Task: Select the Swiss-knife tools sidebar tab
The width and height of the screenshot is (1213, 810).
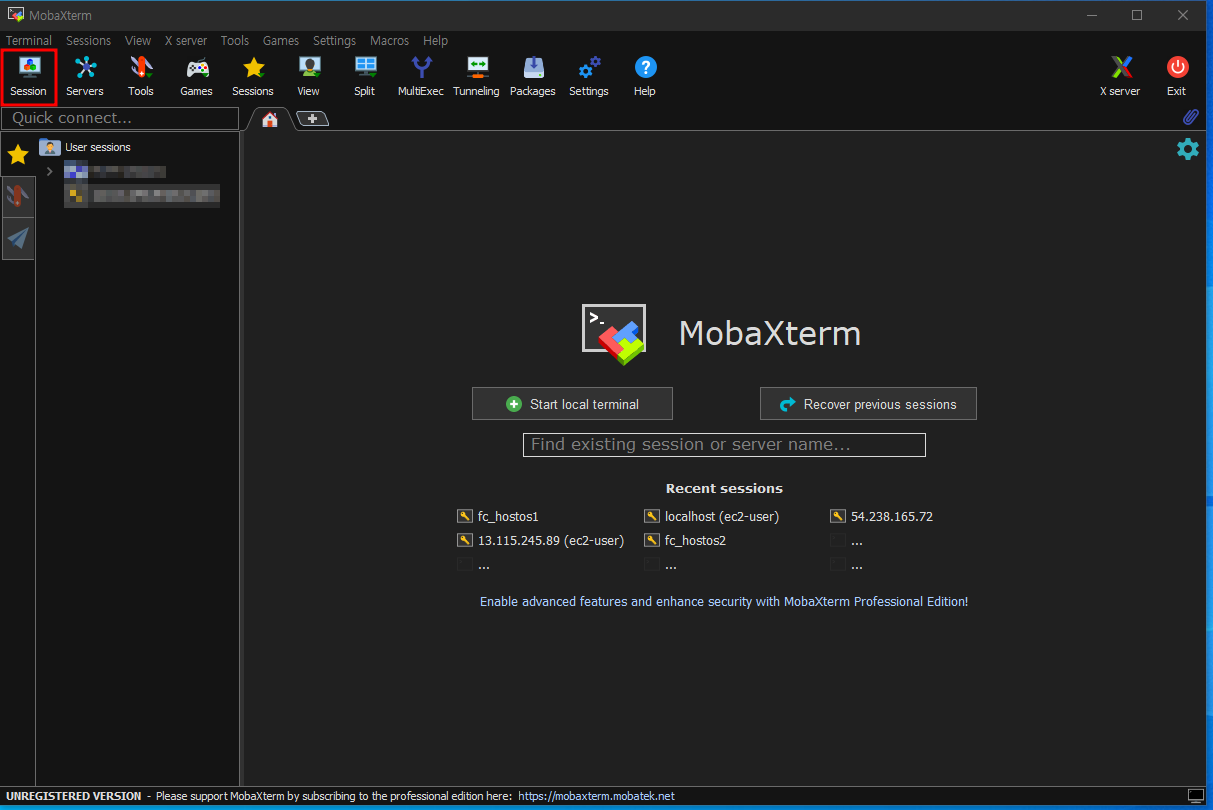Action: pyautogui.click(x=18, y=196)
